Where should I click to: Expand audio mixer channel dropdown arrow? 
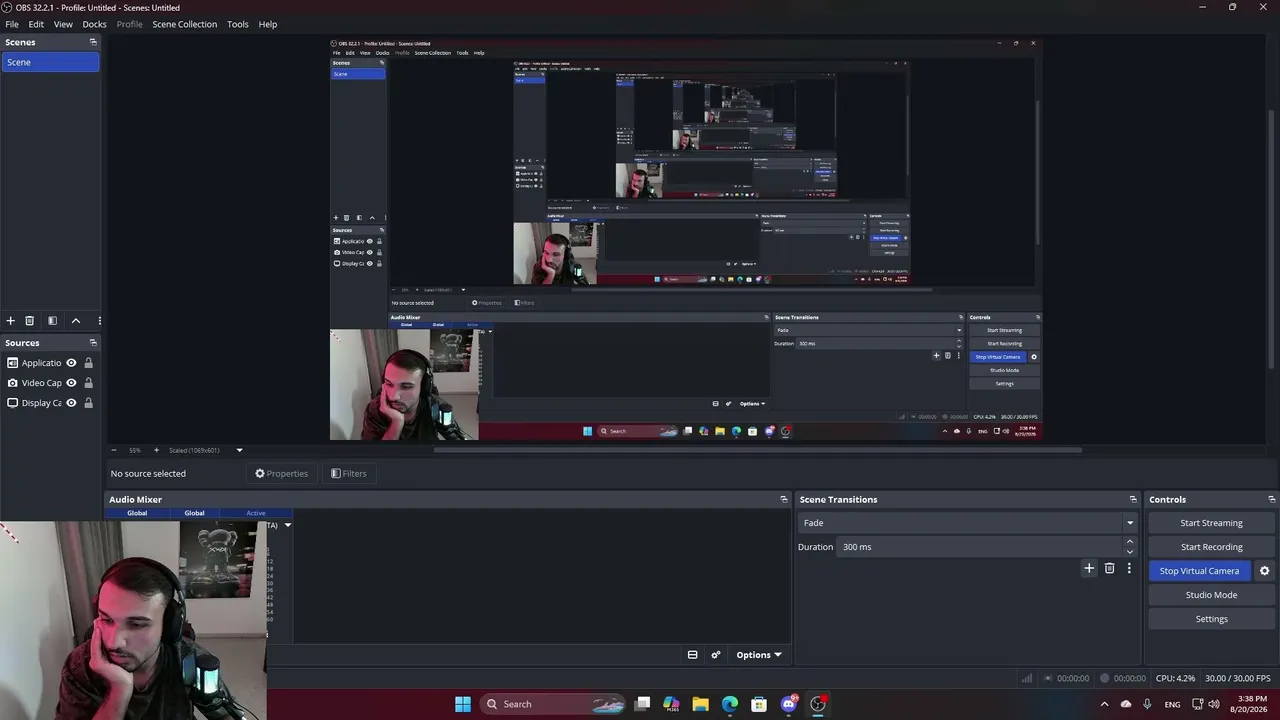(x=287, y=525)
